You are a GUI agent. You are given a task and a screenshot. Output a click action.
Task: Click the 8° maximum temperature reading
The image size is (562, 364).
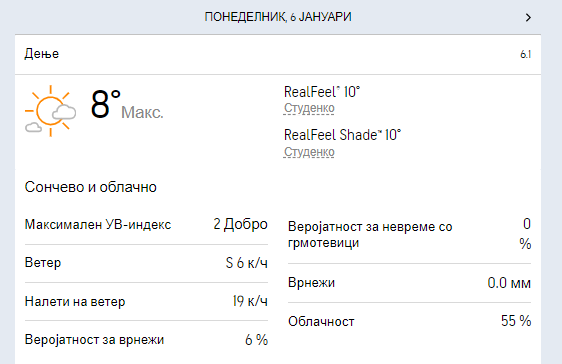click(105, 104)
